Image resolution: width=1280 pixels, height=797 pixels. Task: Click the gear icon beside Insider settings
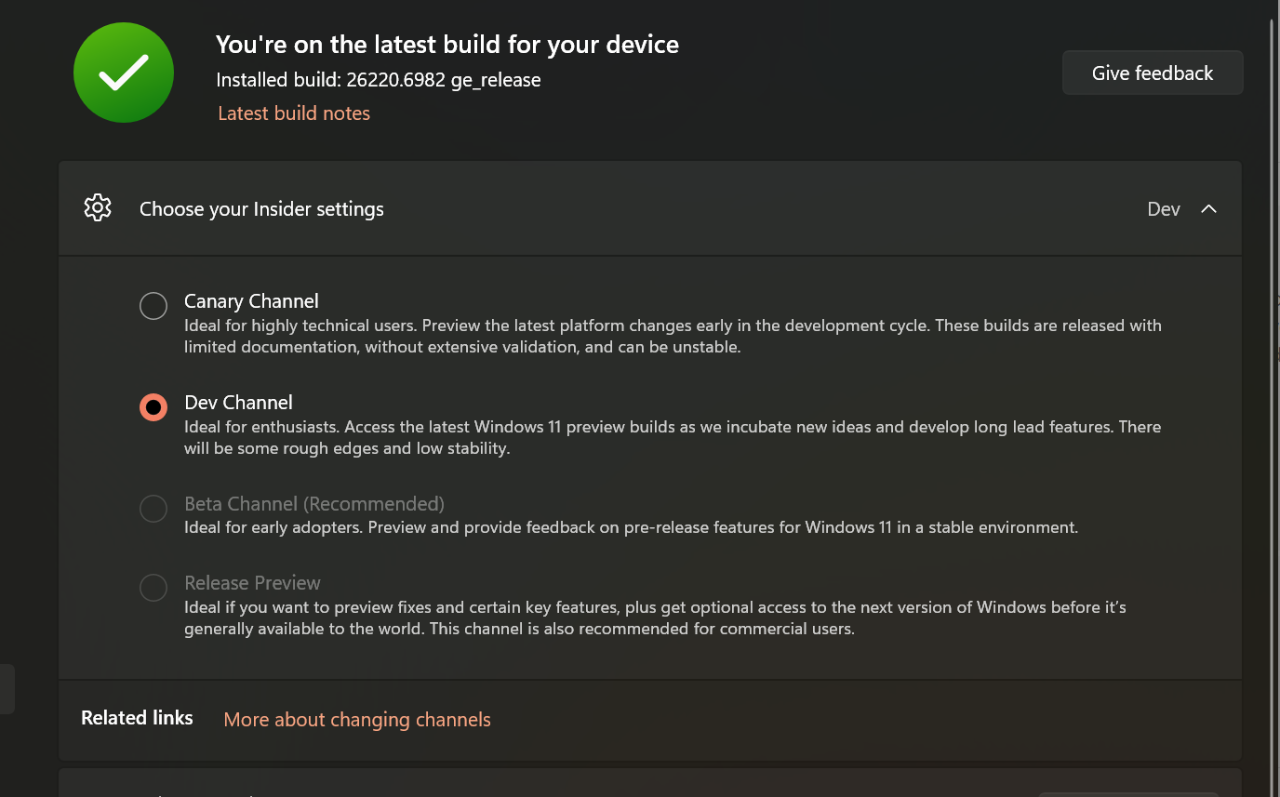[98, 208]
